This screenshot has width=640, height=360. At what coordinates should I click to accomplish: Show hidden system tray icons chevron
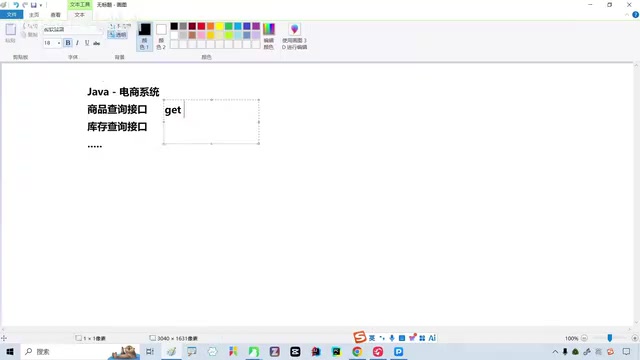[555, 351]
